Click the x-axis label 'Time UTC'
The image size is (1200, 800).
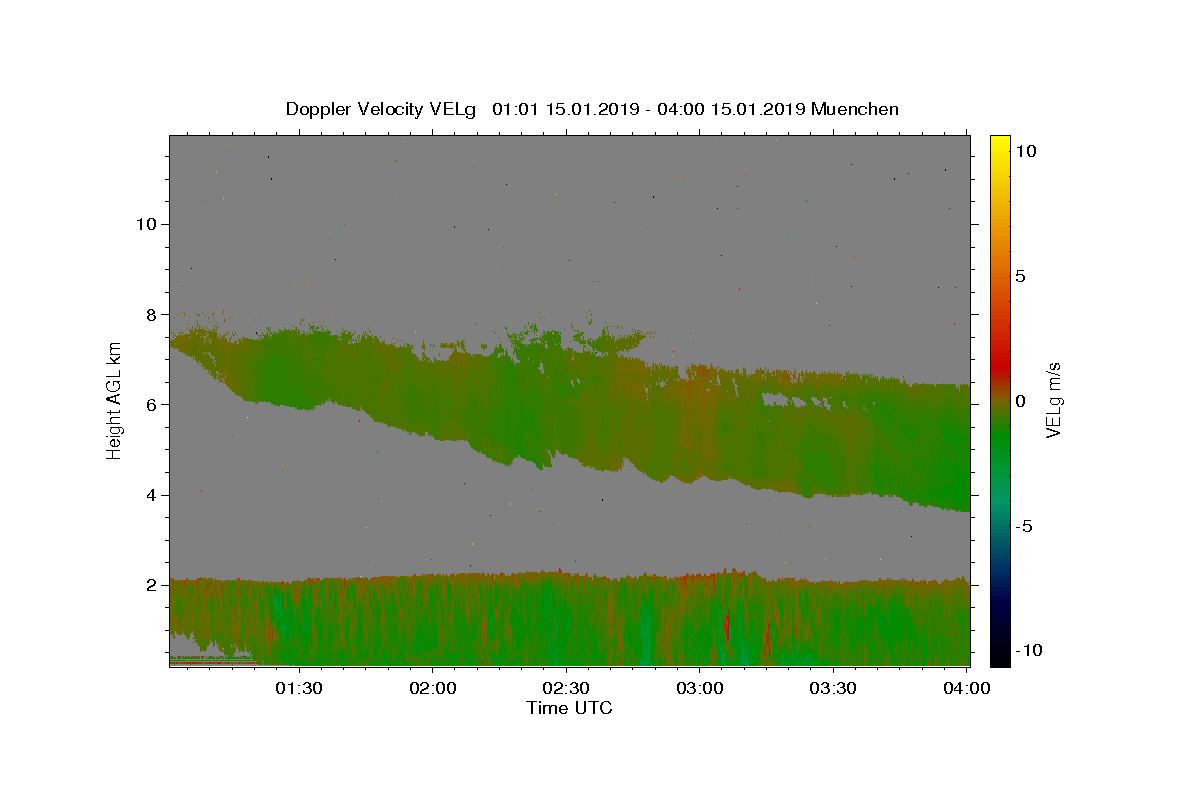pyautogui.click(x=569, y=708)
